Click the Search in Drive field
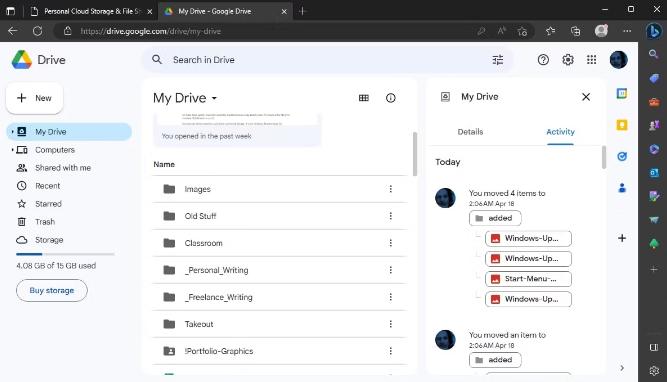The height and width of the screenshot is (382, 667). click(328, 60)
